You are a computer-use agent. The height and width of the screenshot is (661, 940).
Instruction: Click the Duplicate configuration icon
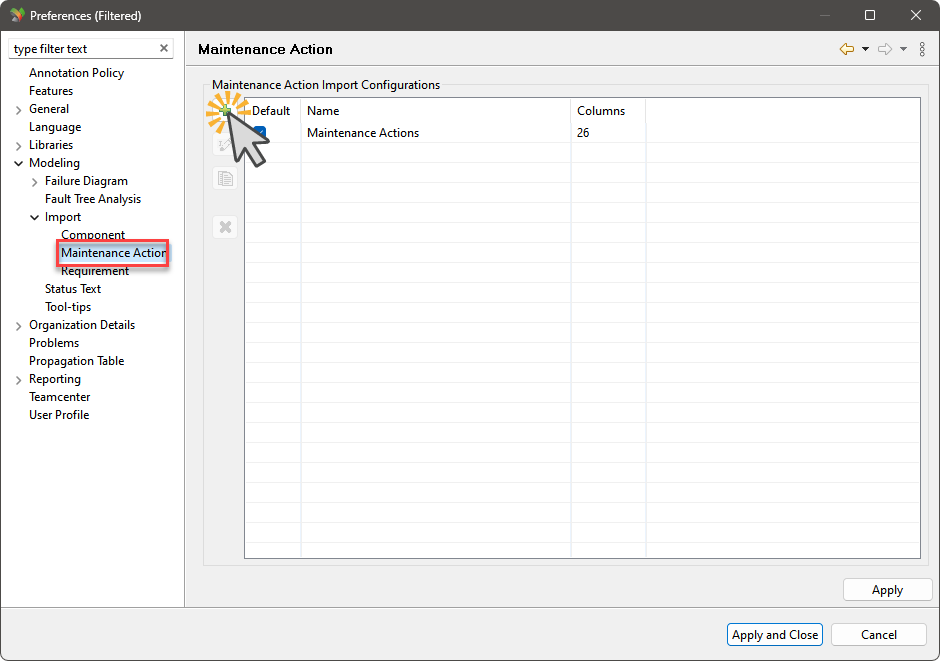225,178
